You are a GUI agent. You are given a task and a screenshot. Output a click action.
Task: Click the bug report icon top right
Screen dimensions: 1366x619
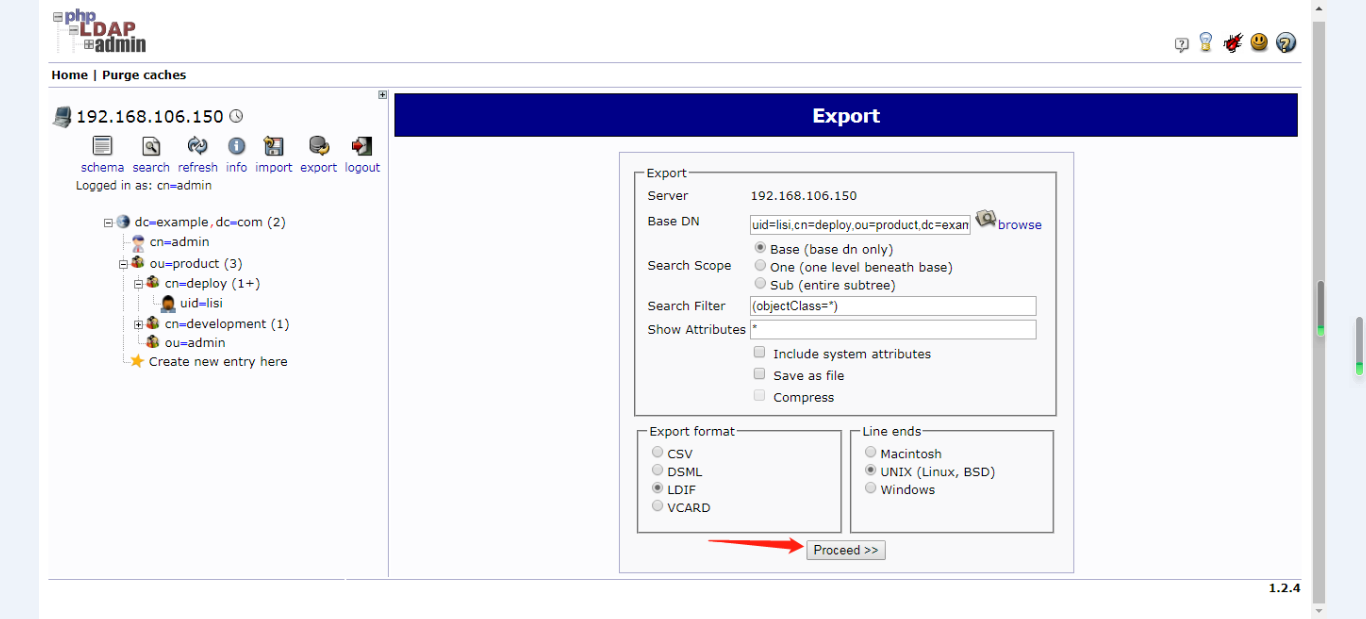coord(1232,42)
